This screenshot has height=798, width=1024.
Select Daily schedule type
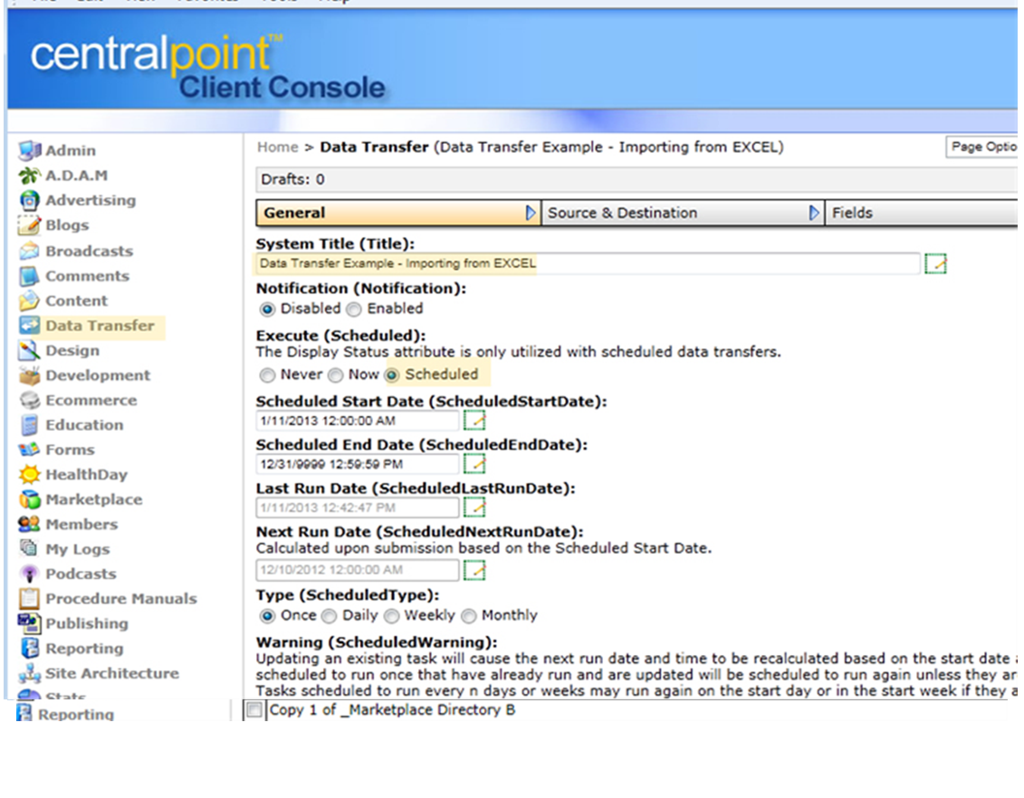pos(329,616)
